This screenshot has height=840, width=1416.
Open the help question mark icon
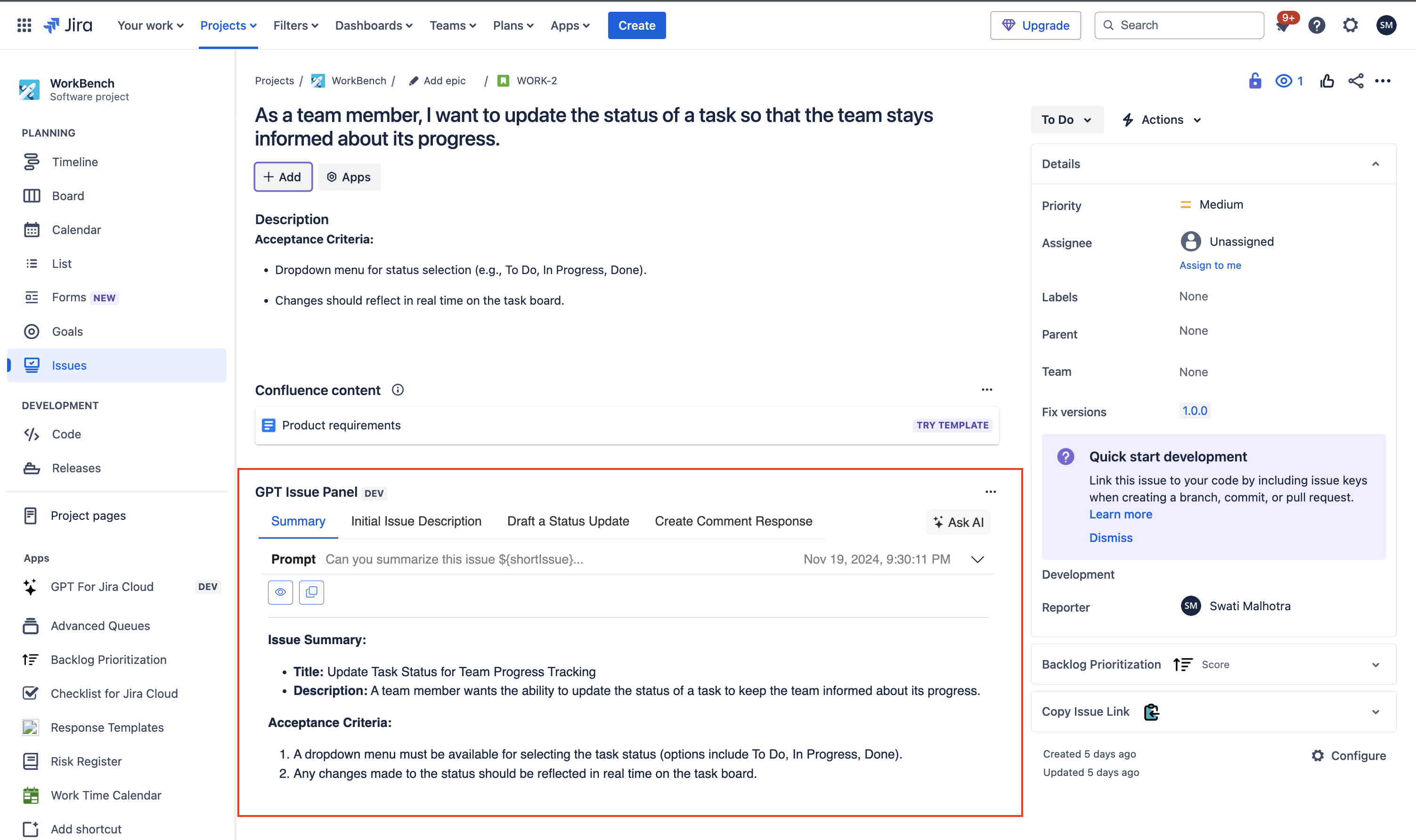1316,25
